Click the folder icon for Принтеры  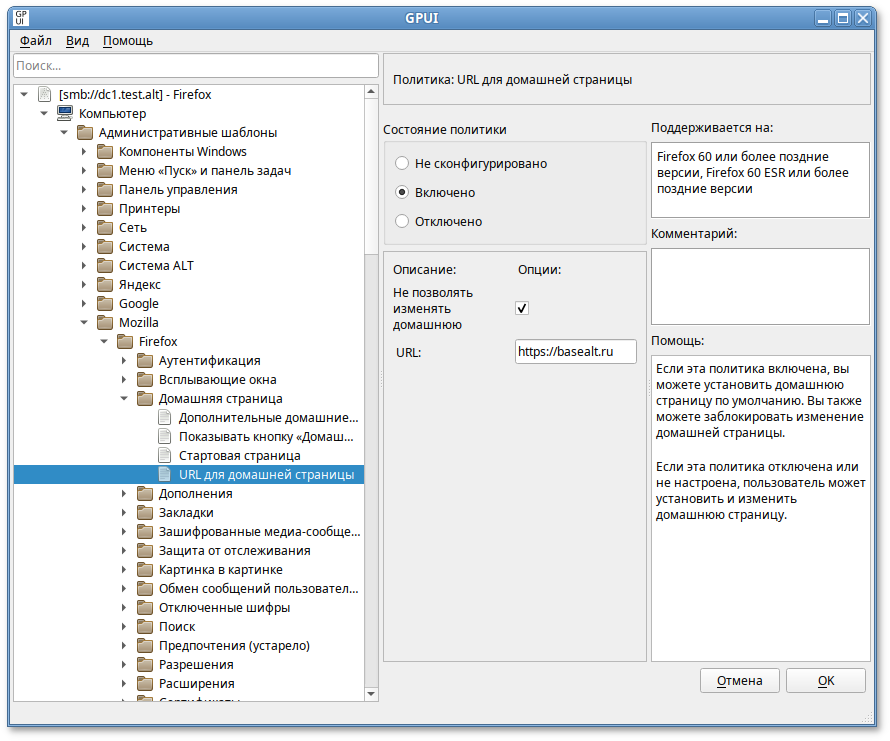coord(104,209)
